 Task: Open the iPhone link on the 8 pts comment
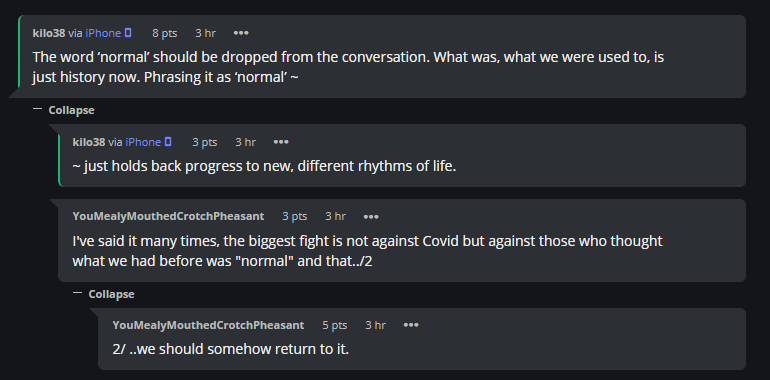[103, 33]
